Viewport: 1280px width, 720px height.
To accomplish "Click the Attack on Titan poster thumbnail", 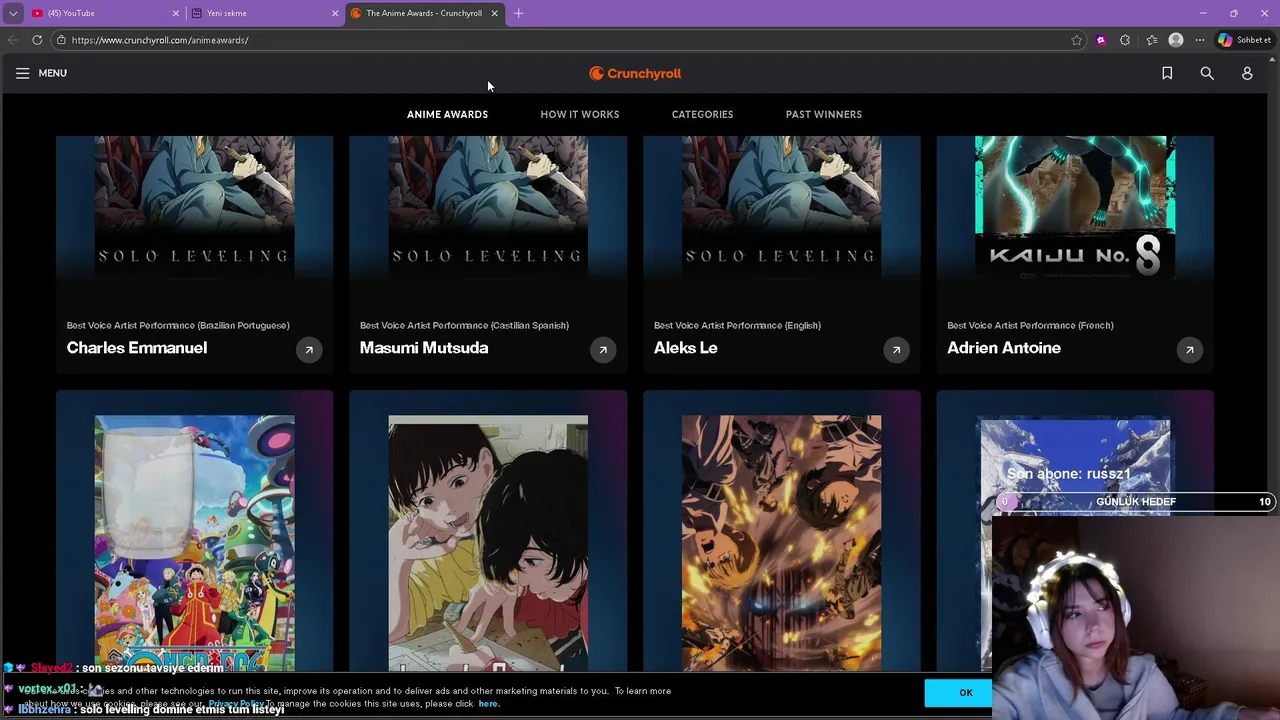I will [782, 543].
